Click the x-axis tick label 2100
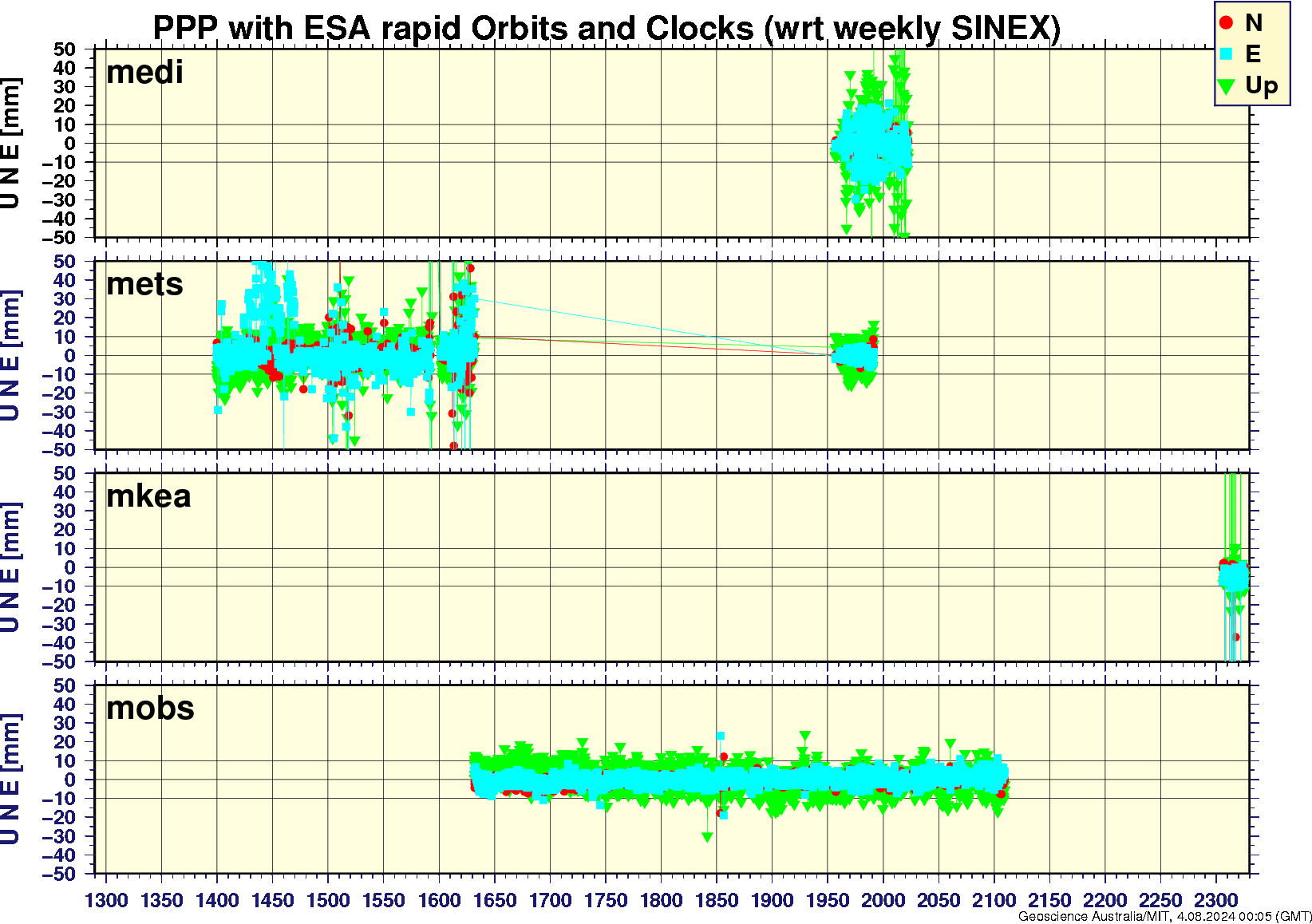Screen dimensions: 1312x924 [994, 901]
